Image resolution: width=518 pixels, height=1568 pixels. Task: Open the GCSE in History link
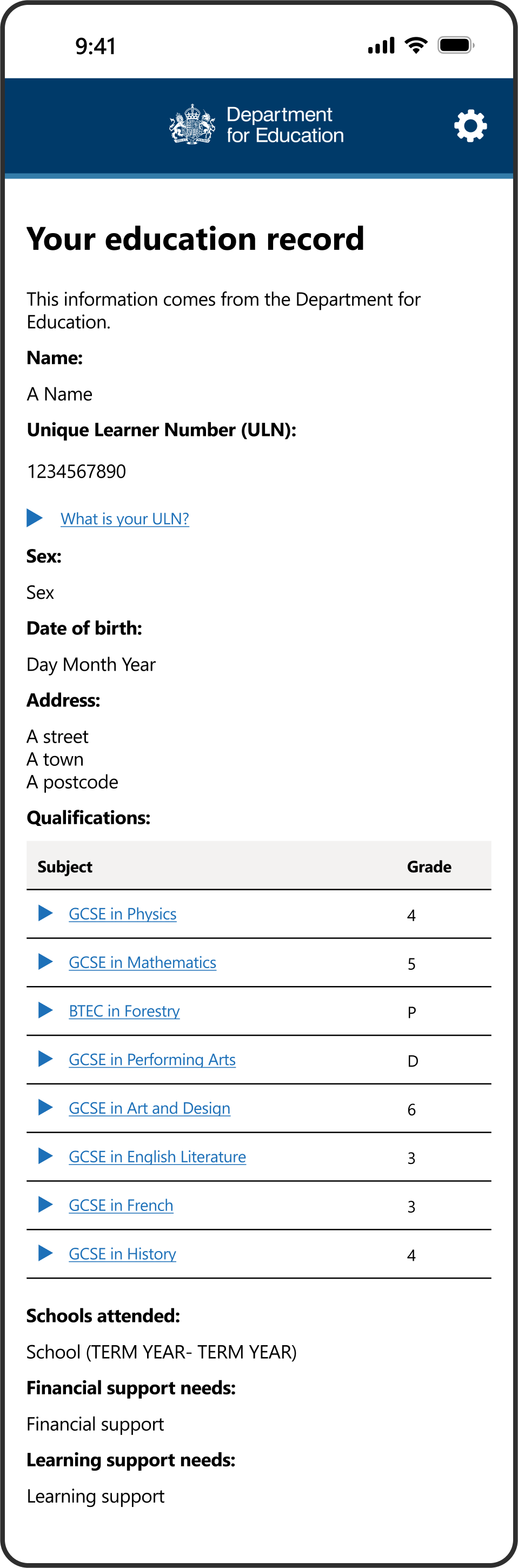tap(122, 1254)
